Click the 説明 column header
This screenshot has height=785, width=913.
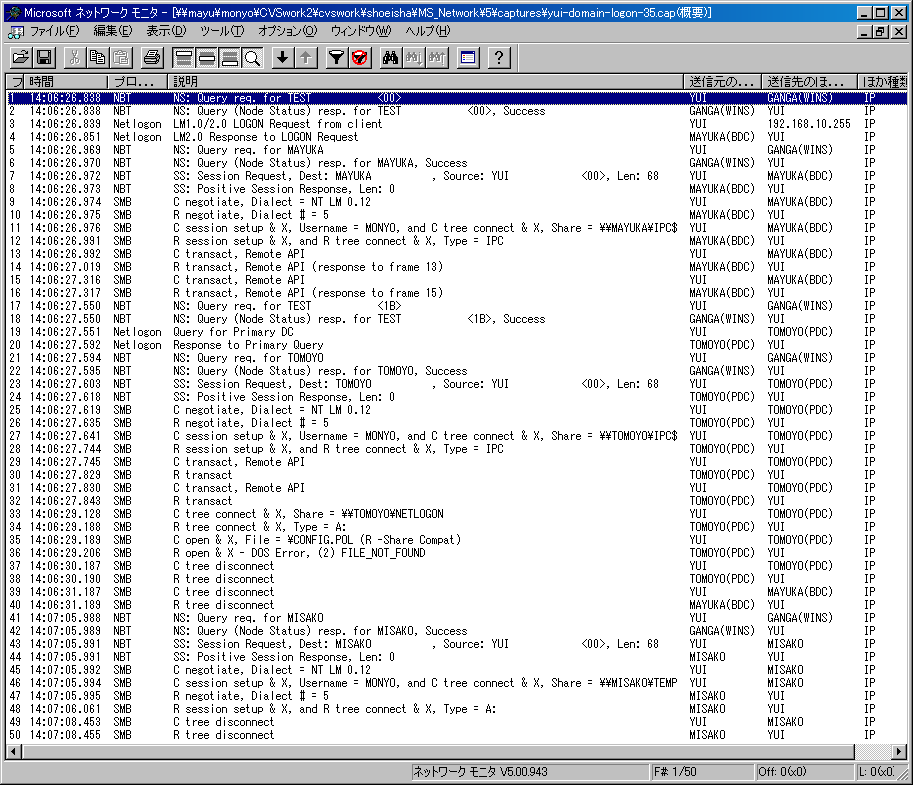[x=425, y=82]
